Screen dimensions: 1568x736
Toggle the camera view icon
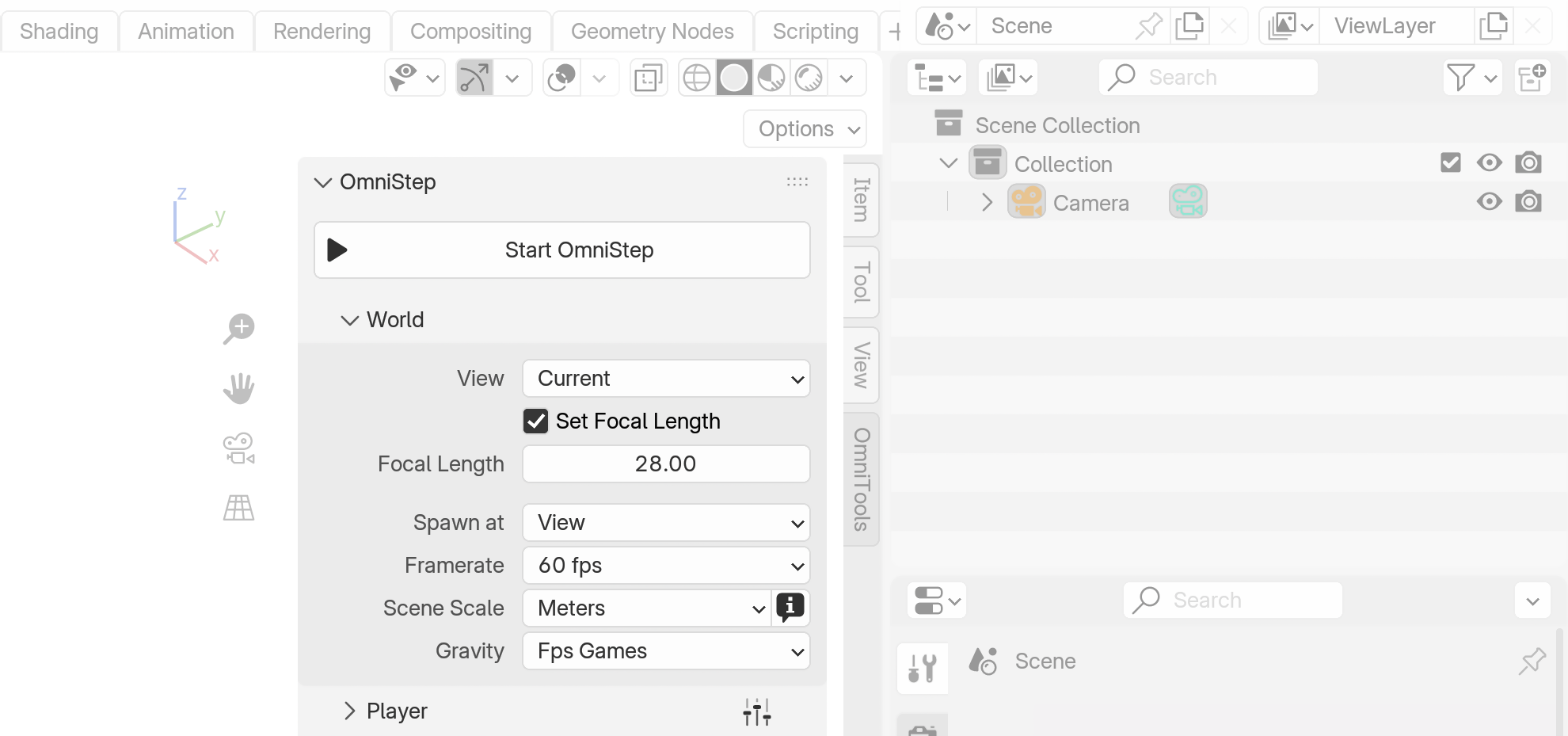(x=238, y=448)
